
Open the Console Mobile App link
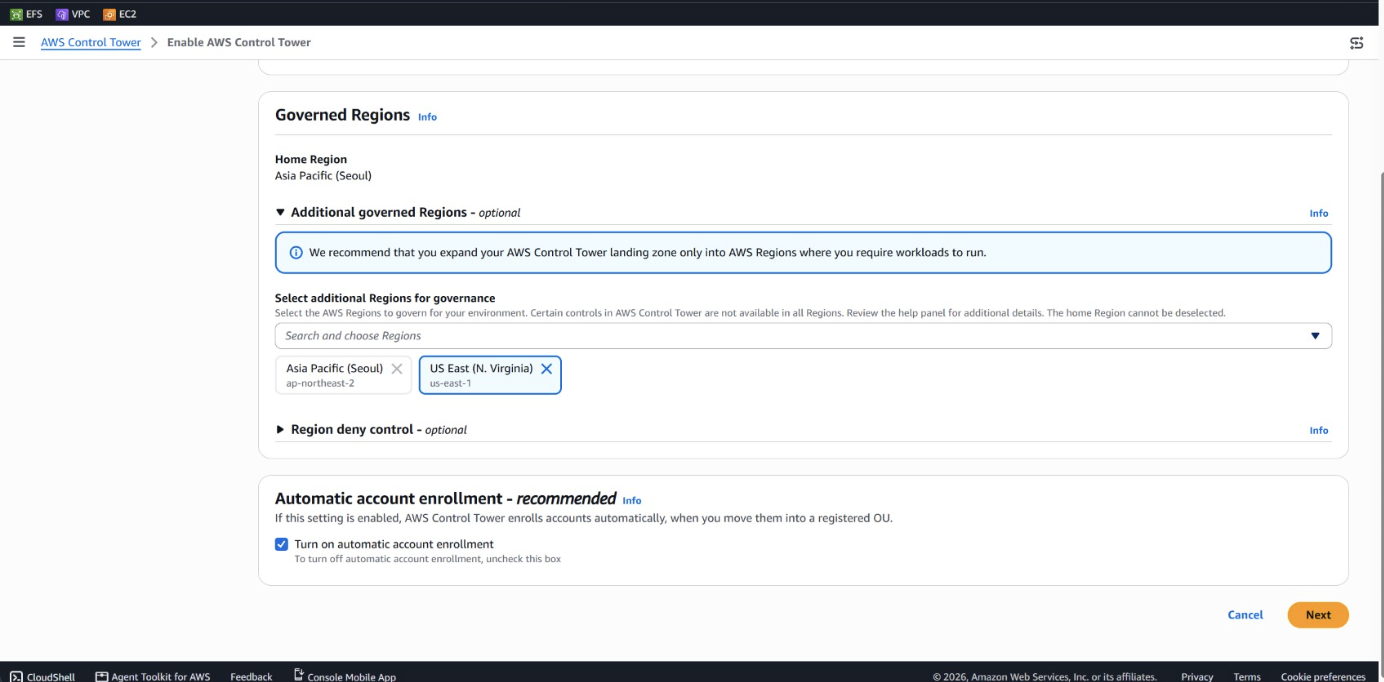(x=345, y=676)
